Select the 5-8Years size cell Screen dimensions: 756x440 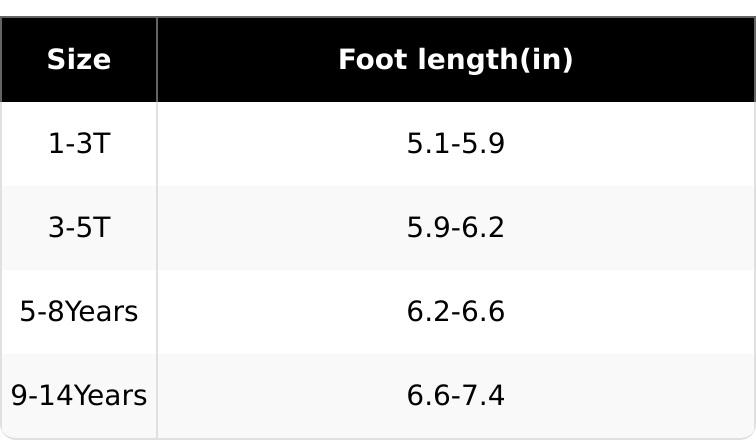pyautogui.click(x=79, y=311)
